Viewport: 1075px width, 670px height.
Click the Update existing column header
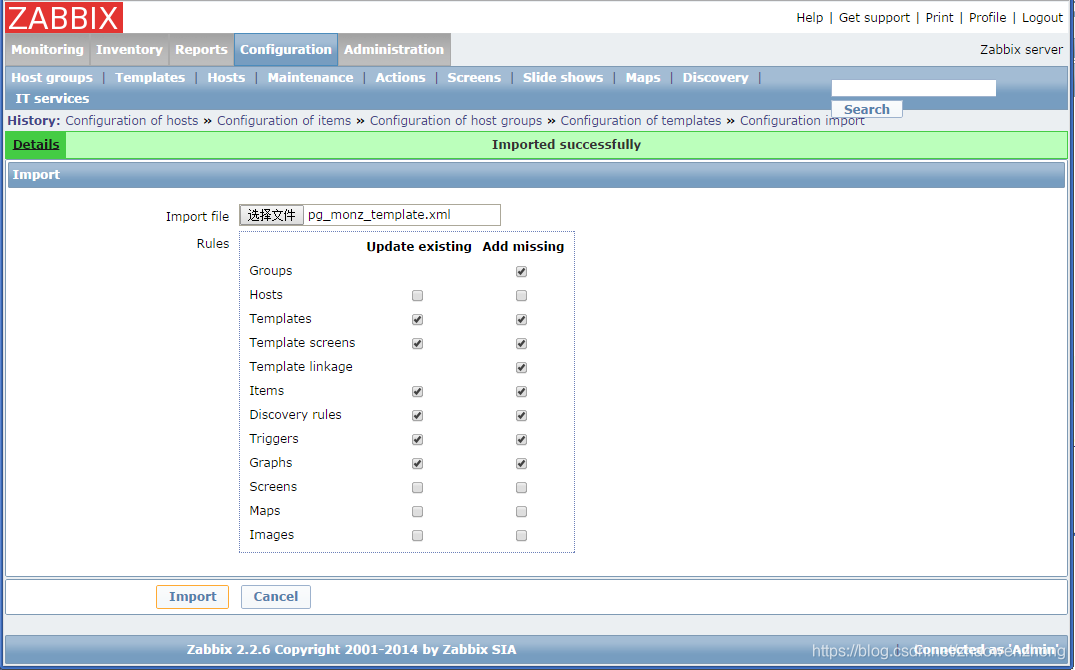[x=419, y=247]
